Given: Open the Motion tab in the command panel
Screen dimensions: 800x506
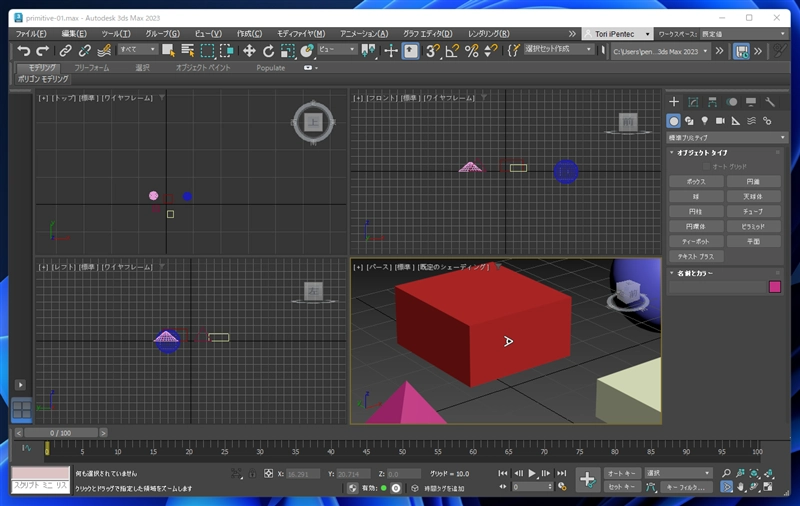Looking at the screenshot, I should click(732, 102).
